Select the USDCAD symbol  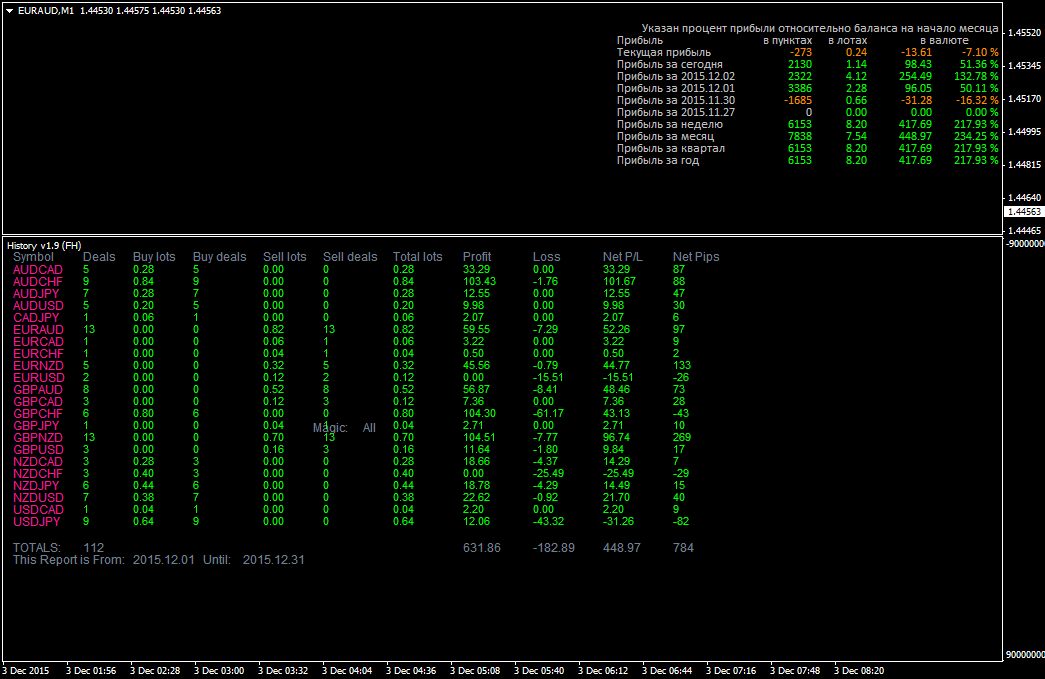[39, 510]
